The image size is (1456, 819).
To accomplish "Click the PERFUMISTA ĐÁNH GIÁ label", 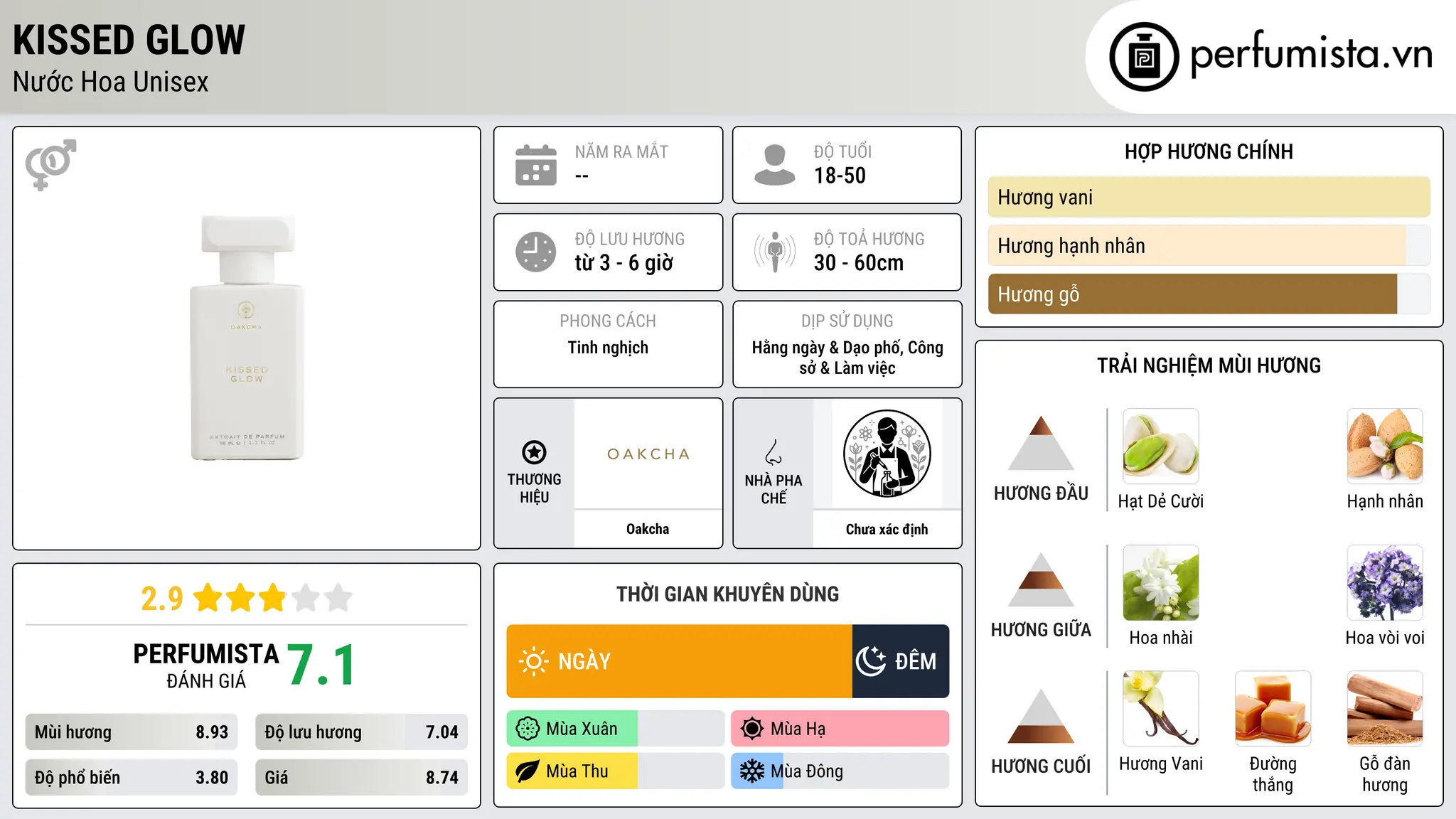I will coord(206,665).
